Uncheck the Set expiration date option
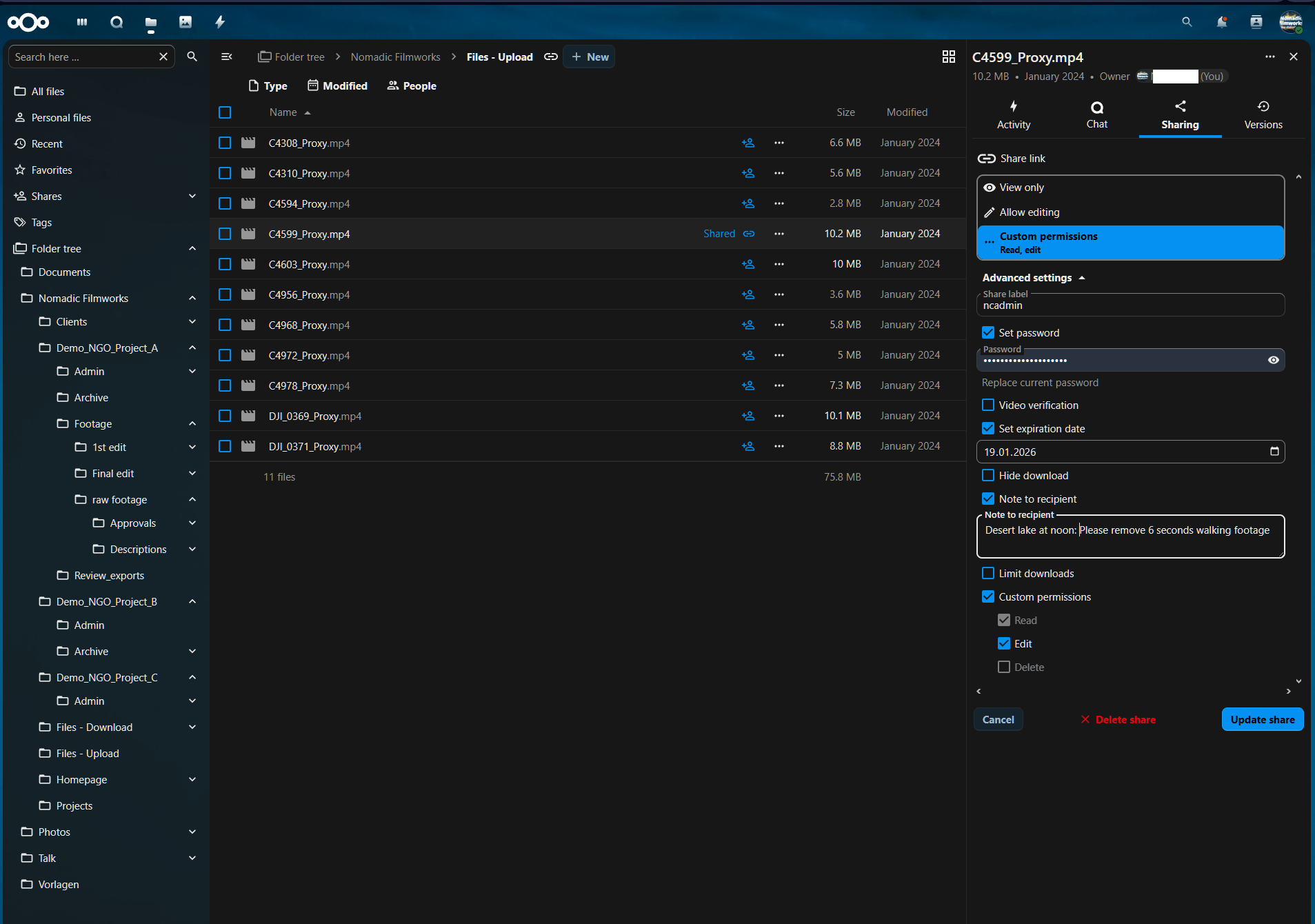Image resolution: width=1315 pixels, height=924 pixels. point(988,428)
